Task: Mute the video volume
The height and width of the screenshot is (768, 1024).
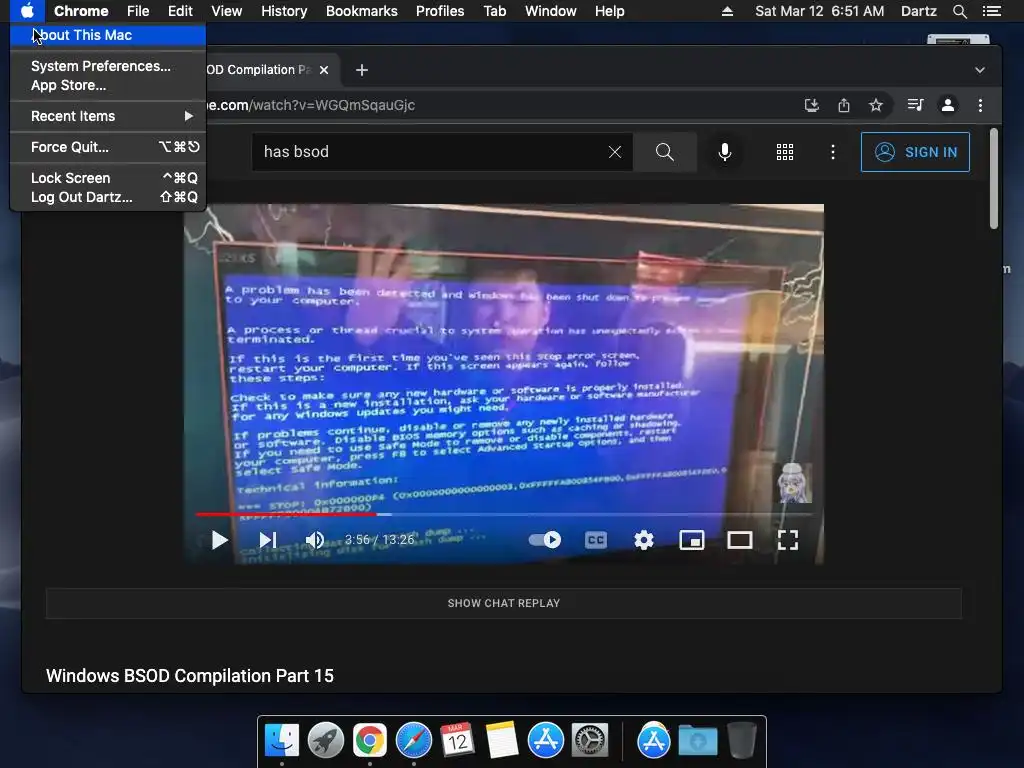Action: coord(315,540)
